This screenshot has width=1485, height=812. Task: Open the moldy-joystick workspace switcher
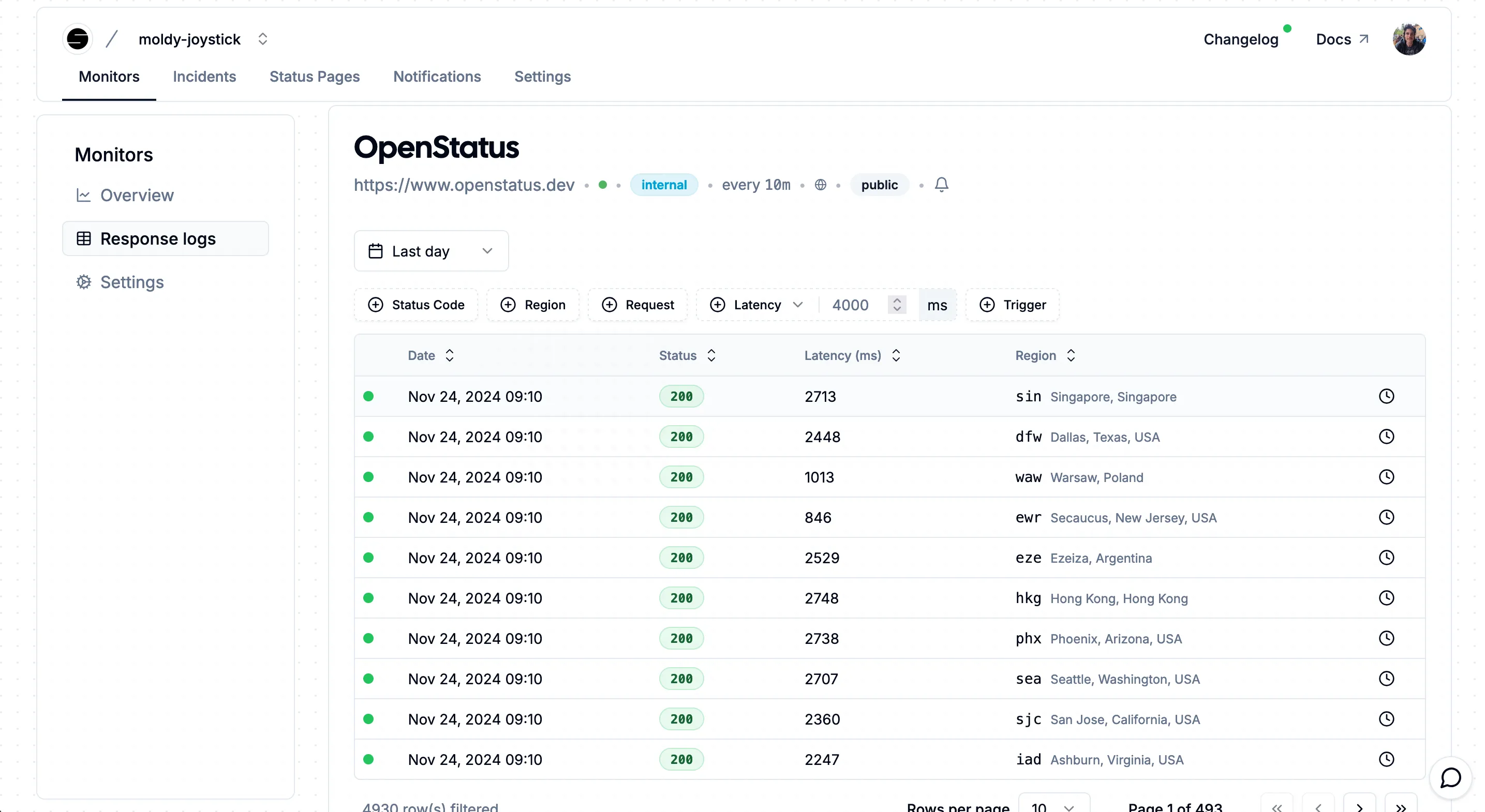(x=263, y=39)
